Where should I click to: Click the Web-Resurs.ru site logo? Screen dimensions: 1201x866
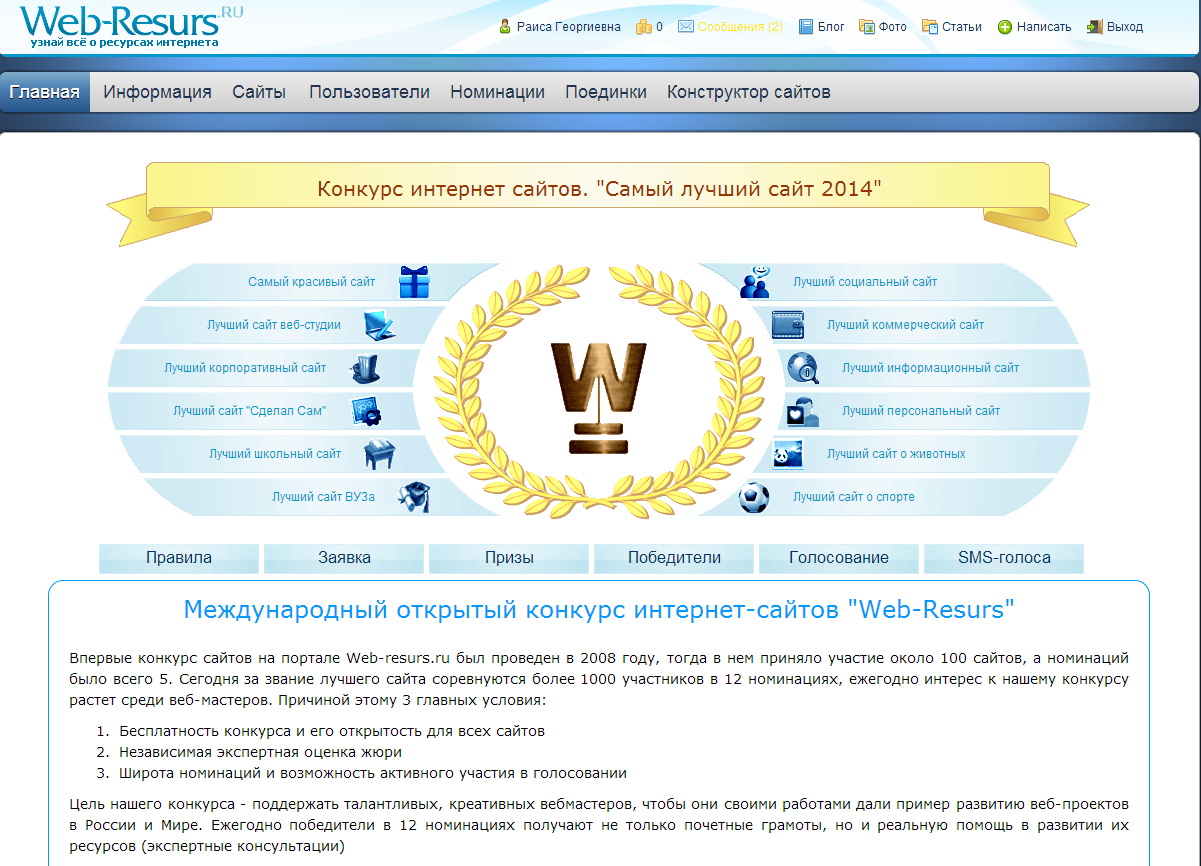131,27
